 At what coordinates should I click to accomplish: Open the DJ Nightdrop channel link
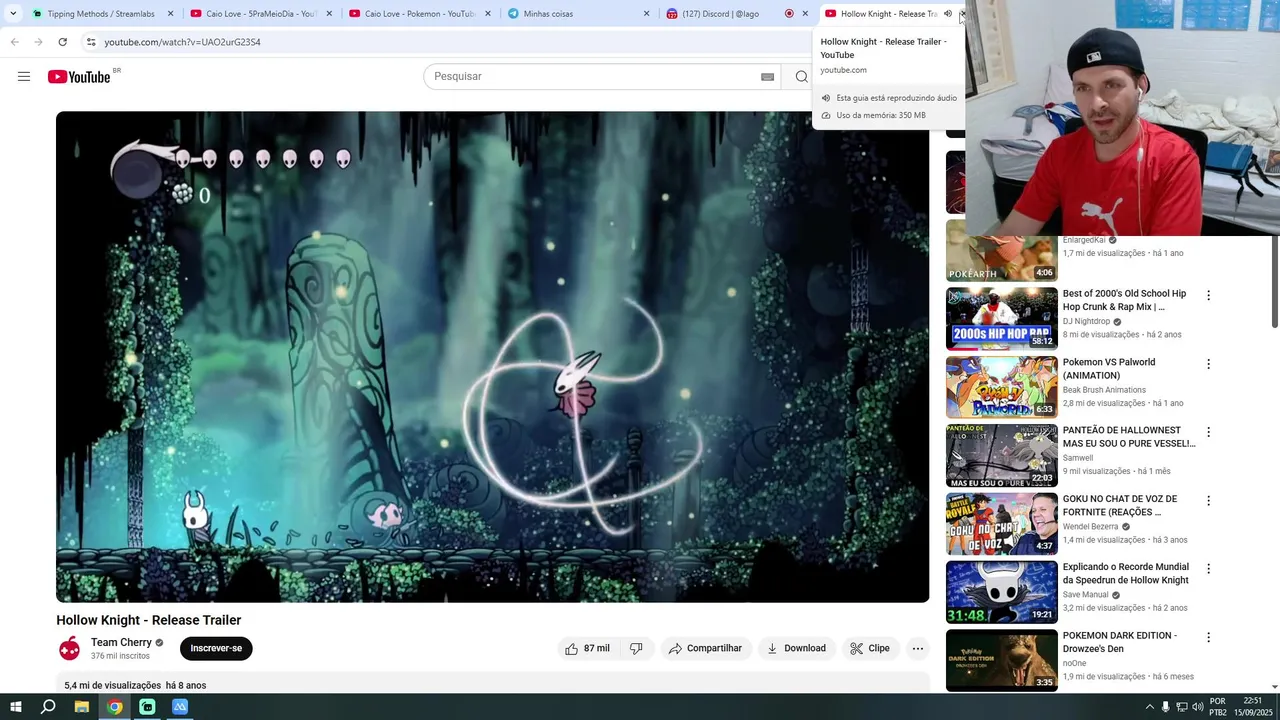click(1086, 322)
